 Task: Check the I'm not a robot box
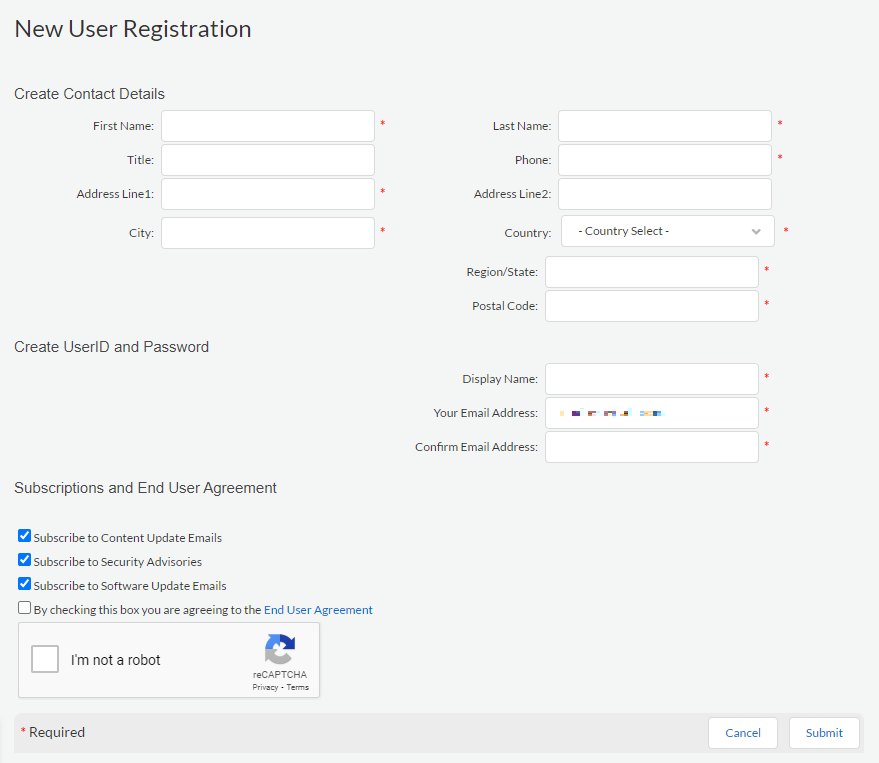[x=44, y=658]
